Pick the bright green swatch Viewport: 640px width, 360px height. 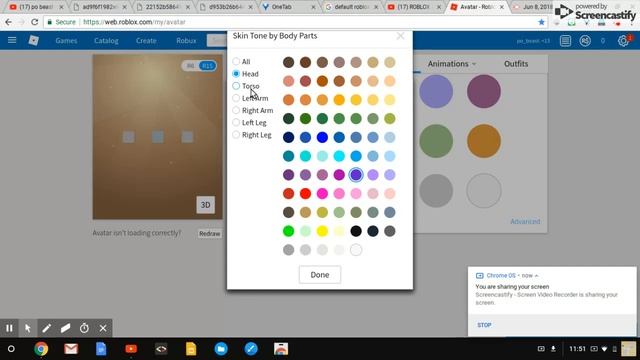pos(289,231)
